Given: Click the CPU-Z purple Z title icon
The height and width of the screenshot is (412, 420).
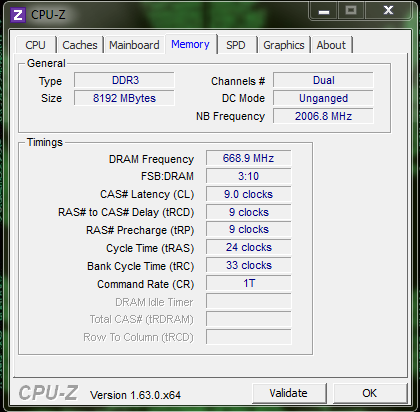Looking at the screenshot, I should [x=18, y=15].
